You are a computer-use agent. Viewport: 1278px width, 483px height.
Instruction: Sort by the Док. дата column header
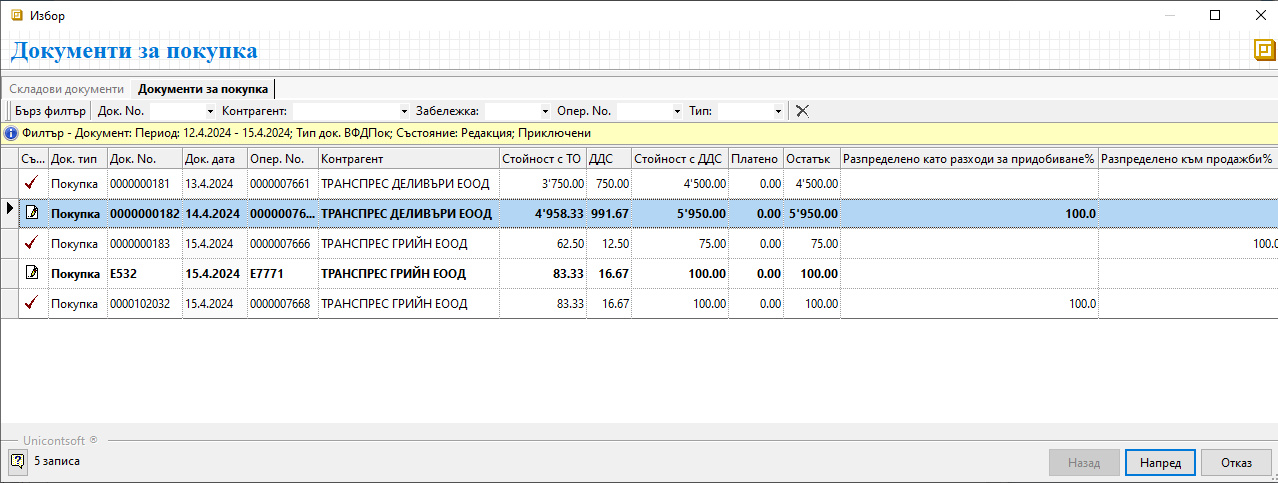point(214,159)
